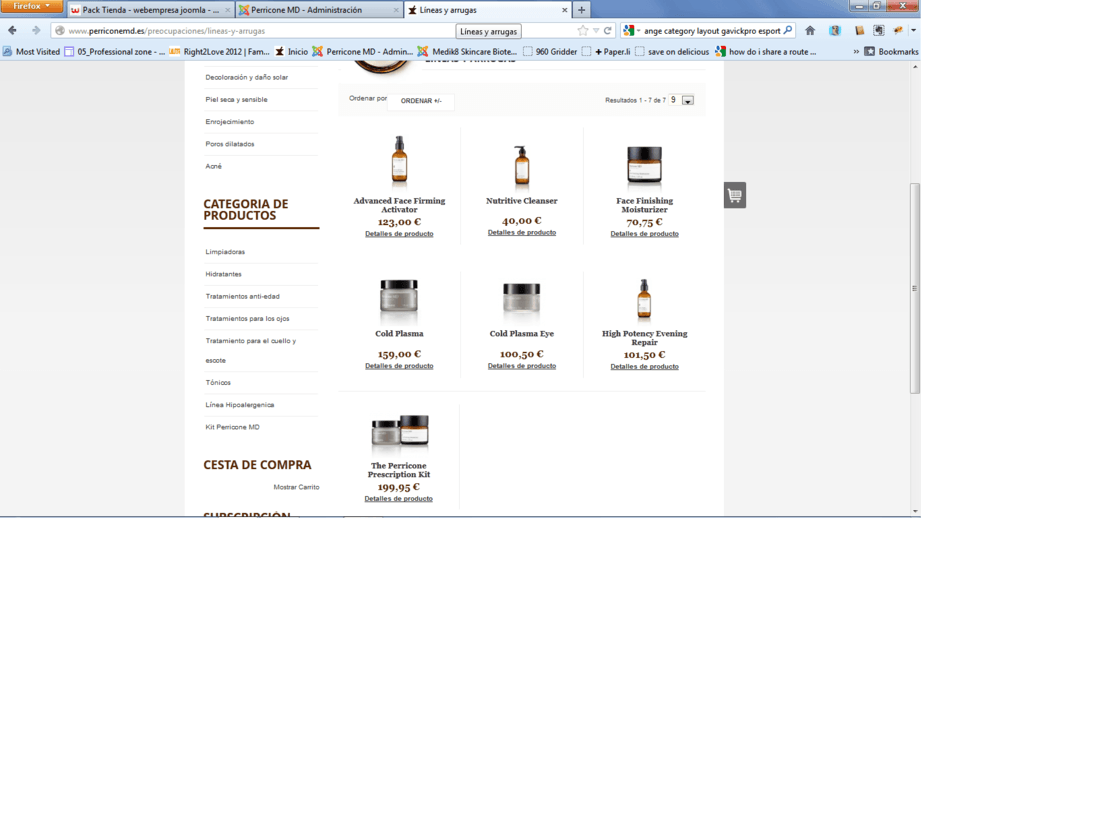1100x825 pixels.
Task: Click Cold Plasma jar image
Action: click(x=398, y=296)
